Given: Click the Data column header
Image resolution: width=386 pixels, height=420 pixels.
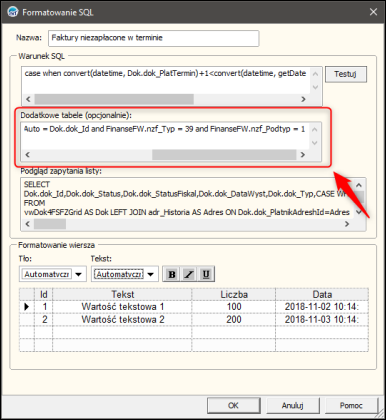Looking at the screenshot, I should point(322,294).
